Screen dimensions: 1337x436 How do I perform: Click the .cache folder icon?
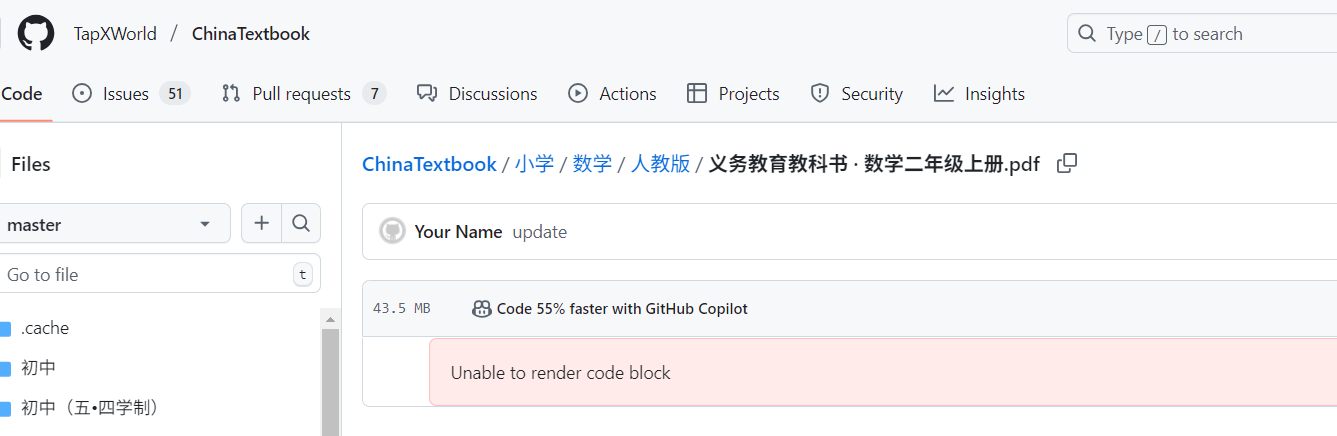tap(5, 329)
